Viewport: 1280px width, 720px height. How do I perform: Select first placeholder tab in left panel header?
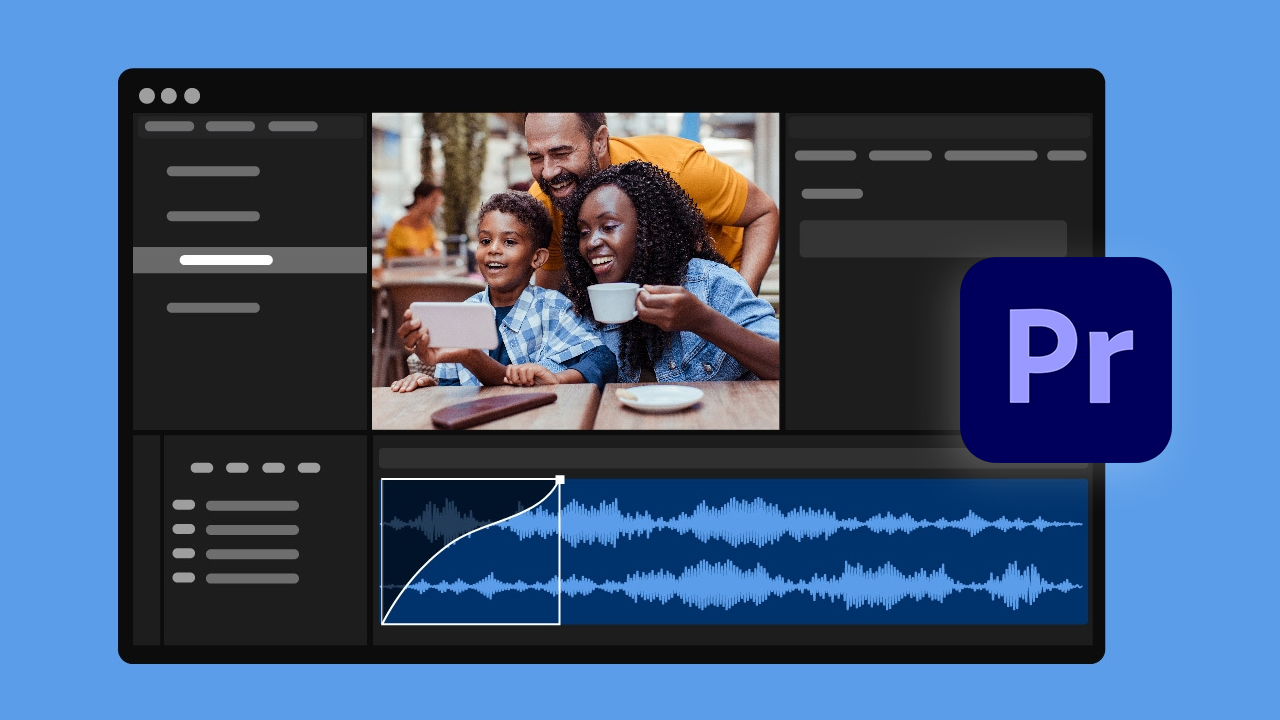click(169, 127)
